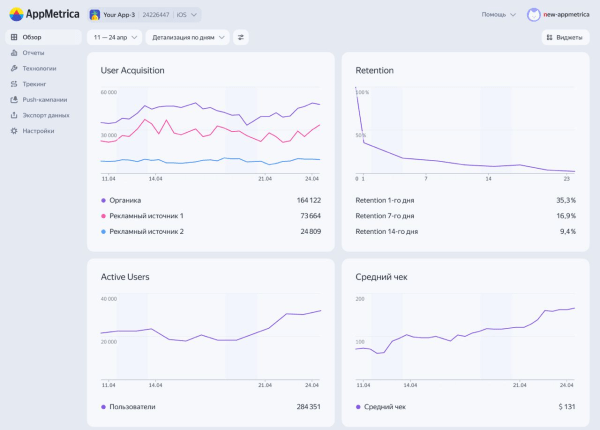Click the Retention 7-го дня row

click(x=465, y=215)
